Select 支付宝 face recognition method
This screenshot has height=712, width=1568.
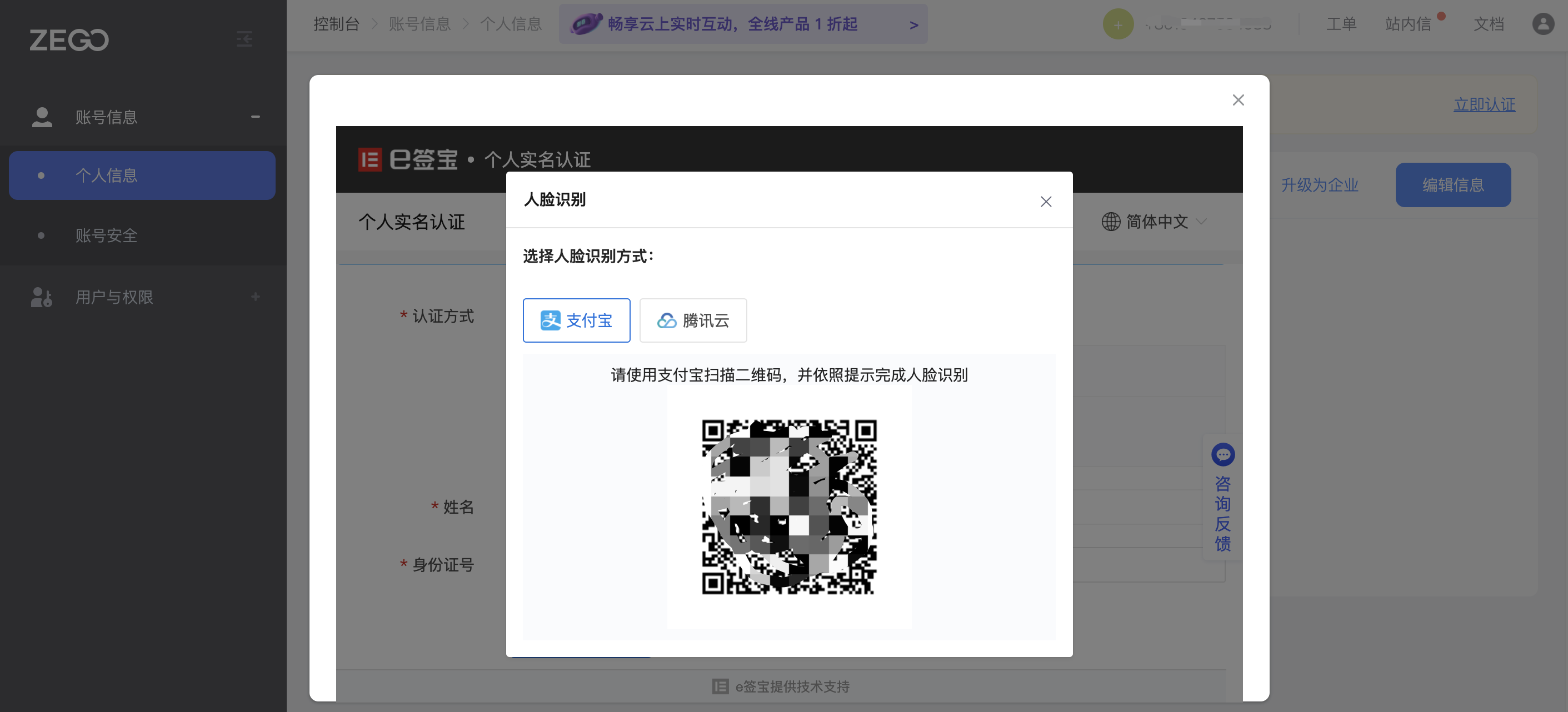tap(576, 320)
